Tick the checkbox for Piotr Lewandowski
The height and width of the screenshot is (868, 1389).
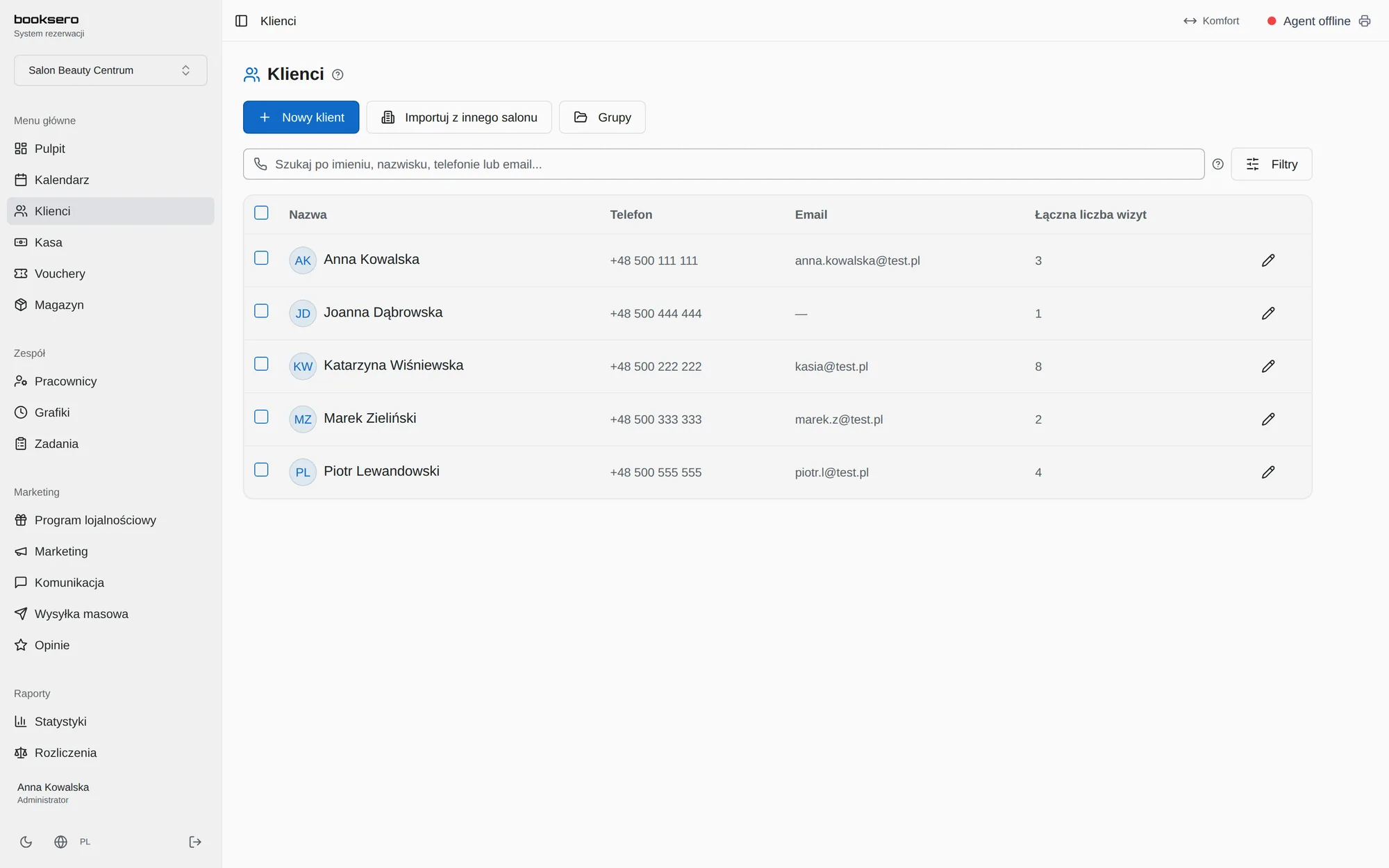pos(261,469)
